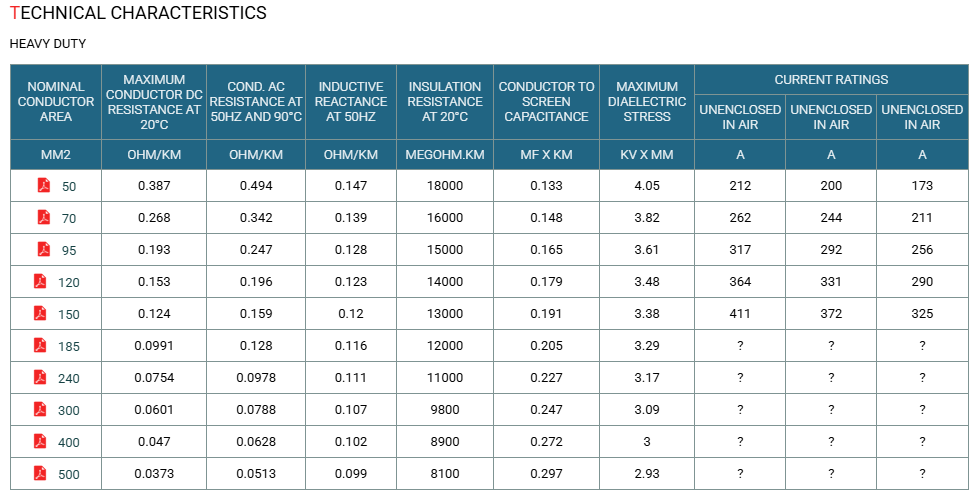Open the PDF icon for 120 mm2
Image resolution: width=976 pixels, height=495 pixels.
point(40,281)
